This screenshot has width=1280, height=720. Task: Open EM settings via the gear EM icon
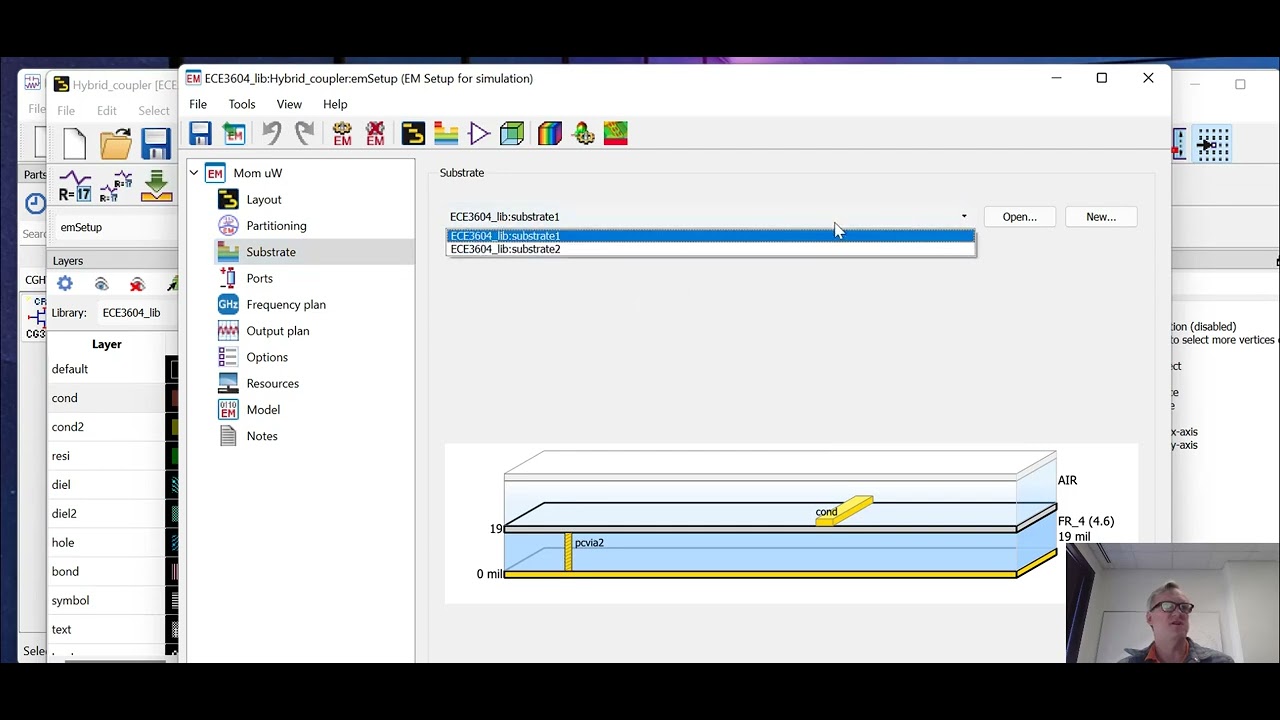pyautogui.click(x=342, y=134)
